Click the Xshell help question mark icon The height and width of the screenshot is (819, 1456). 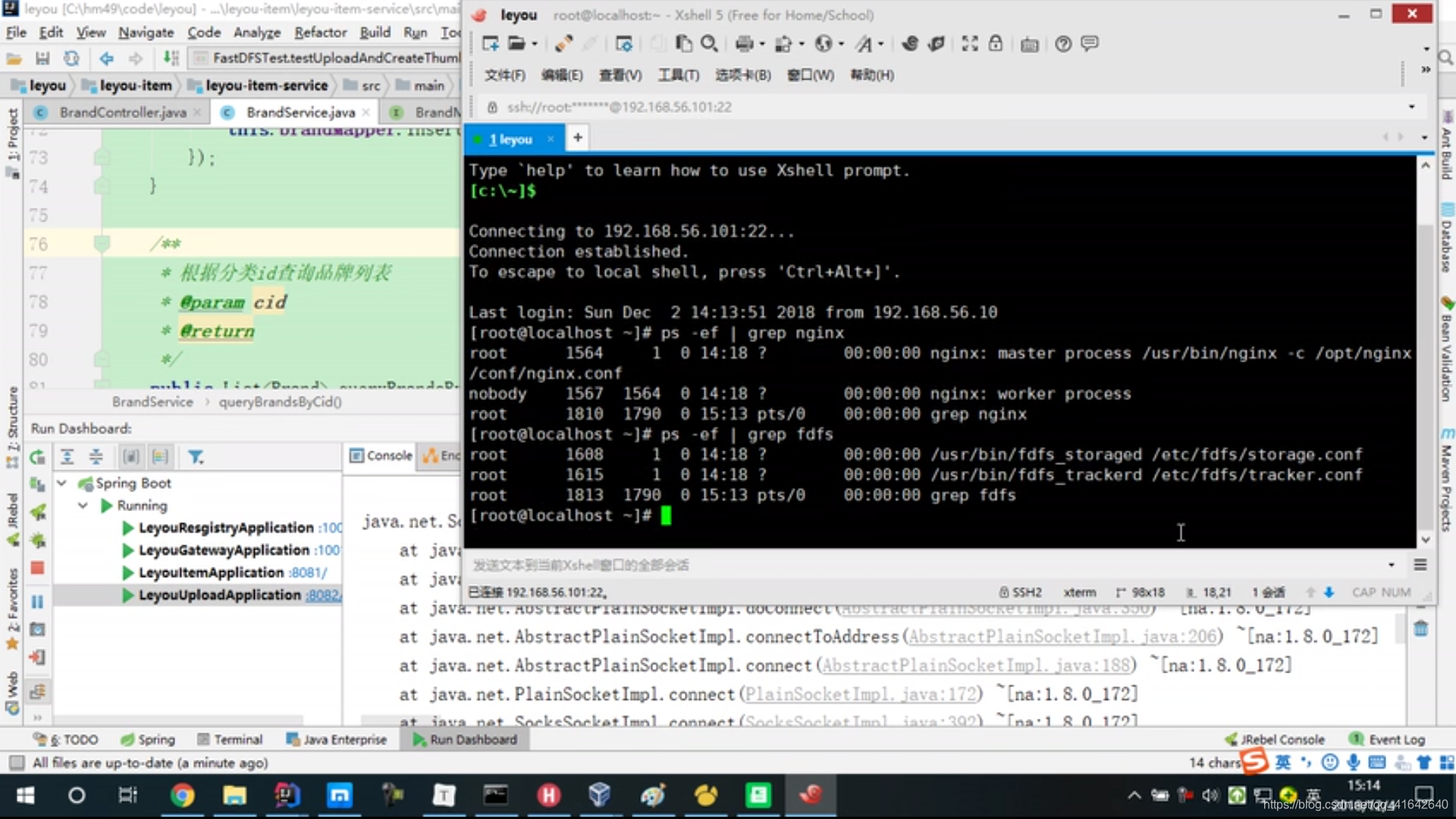(x=1063, y=43)
